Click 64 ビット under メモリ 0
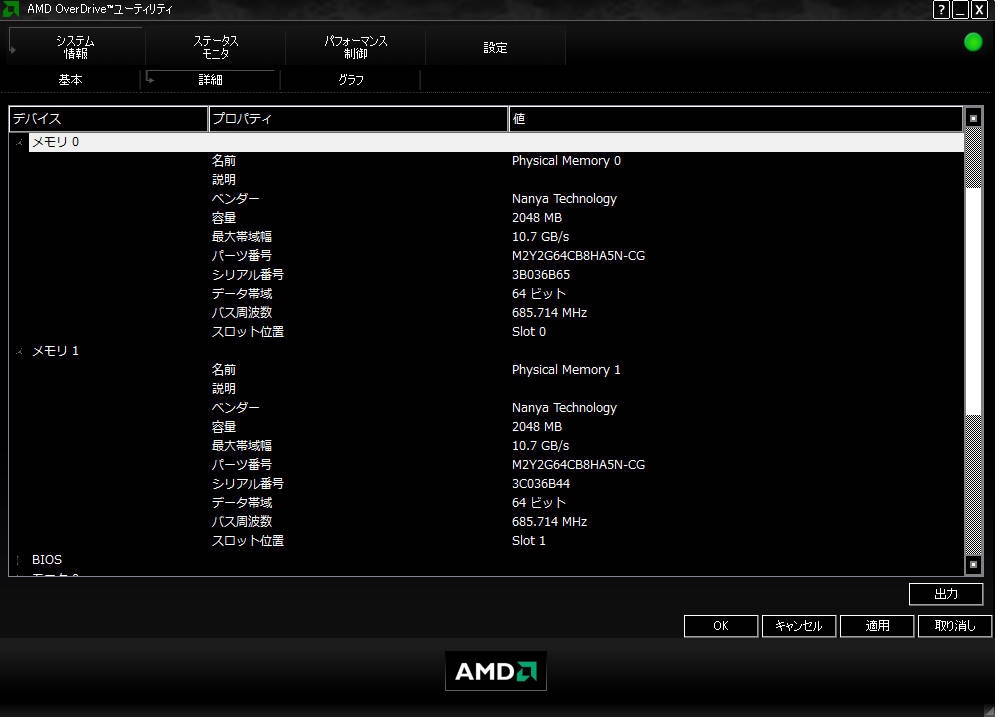 pyautogui.click(x=539, y=294)
